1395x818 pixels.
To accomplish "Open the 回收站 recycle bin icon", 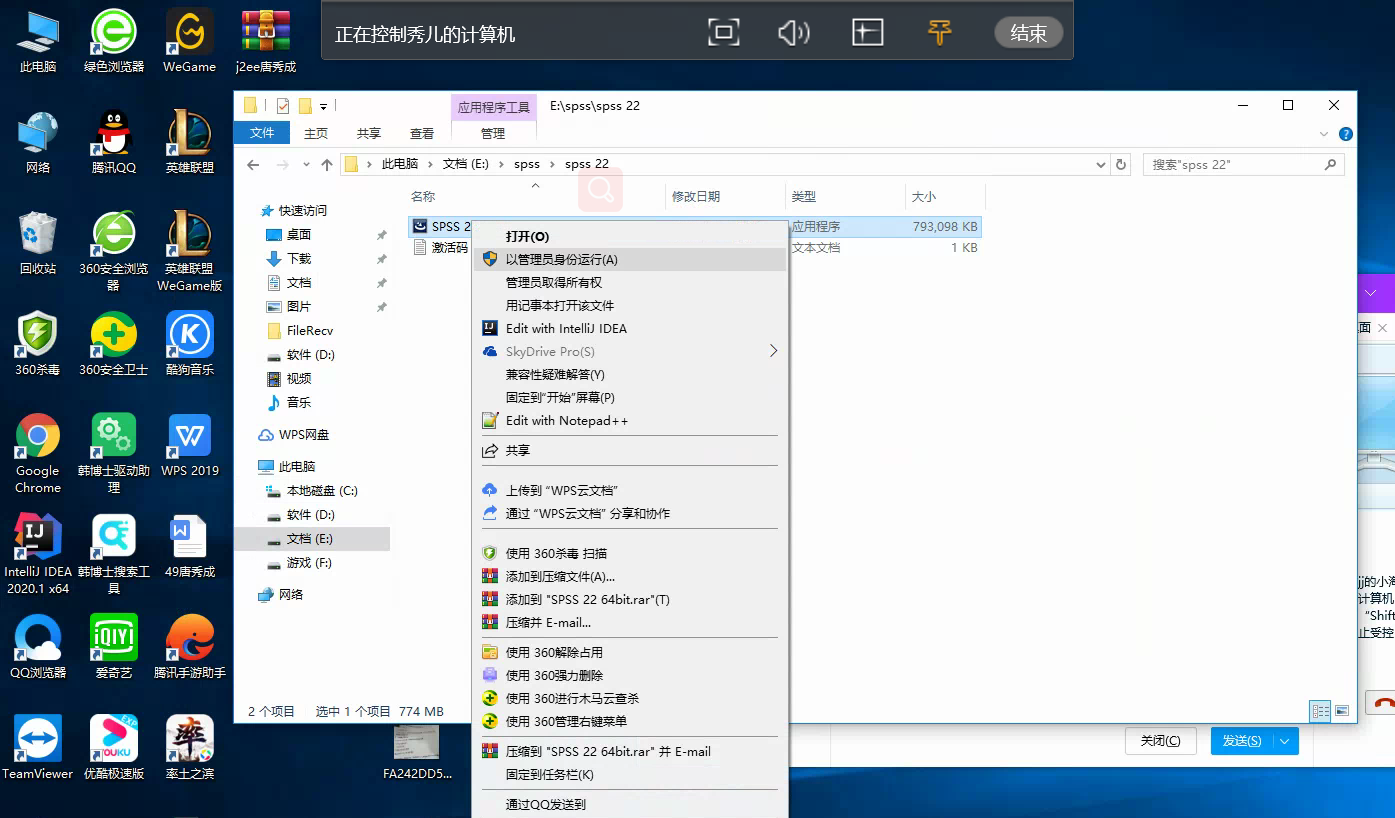I will [x=38, y=243].
